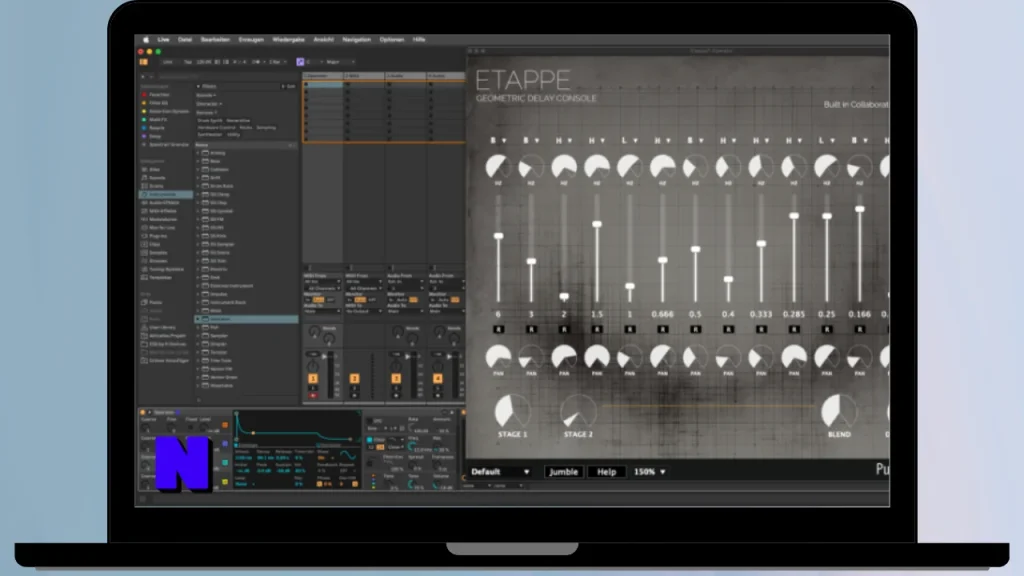This screenshot has width=1024, height=576.
Task: Toggle the Operator device on/off button
Action: click(142, 413)
